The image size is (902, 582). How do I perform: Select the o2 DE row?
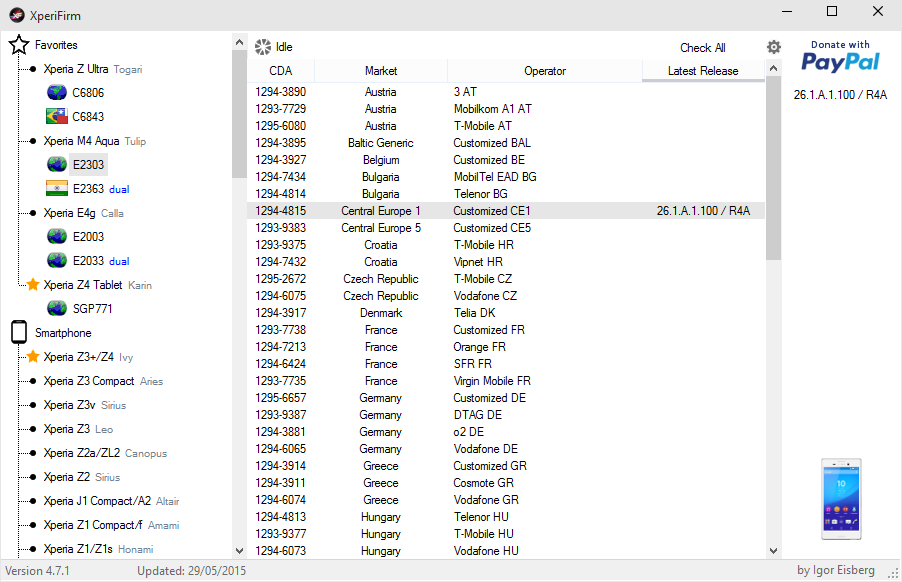(x=506, y=432)
